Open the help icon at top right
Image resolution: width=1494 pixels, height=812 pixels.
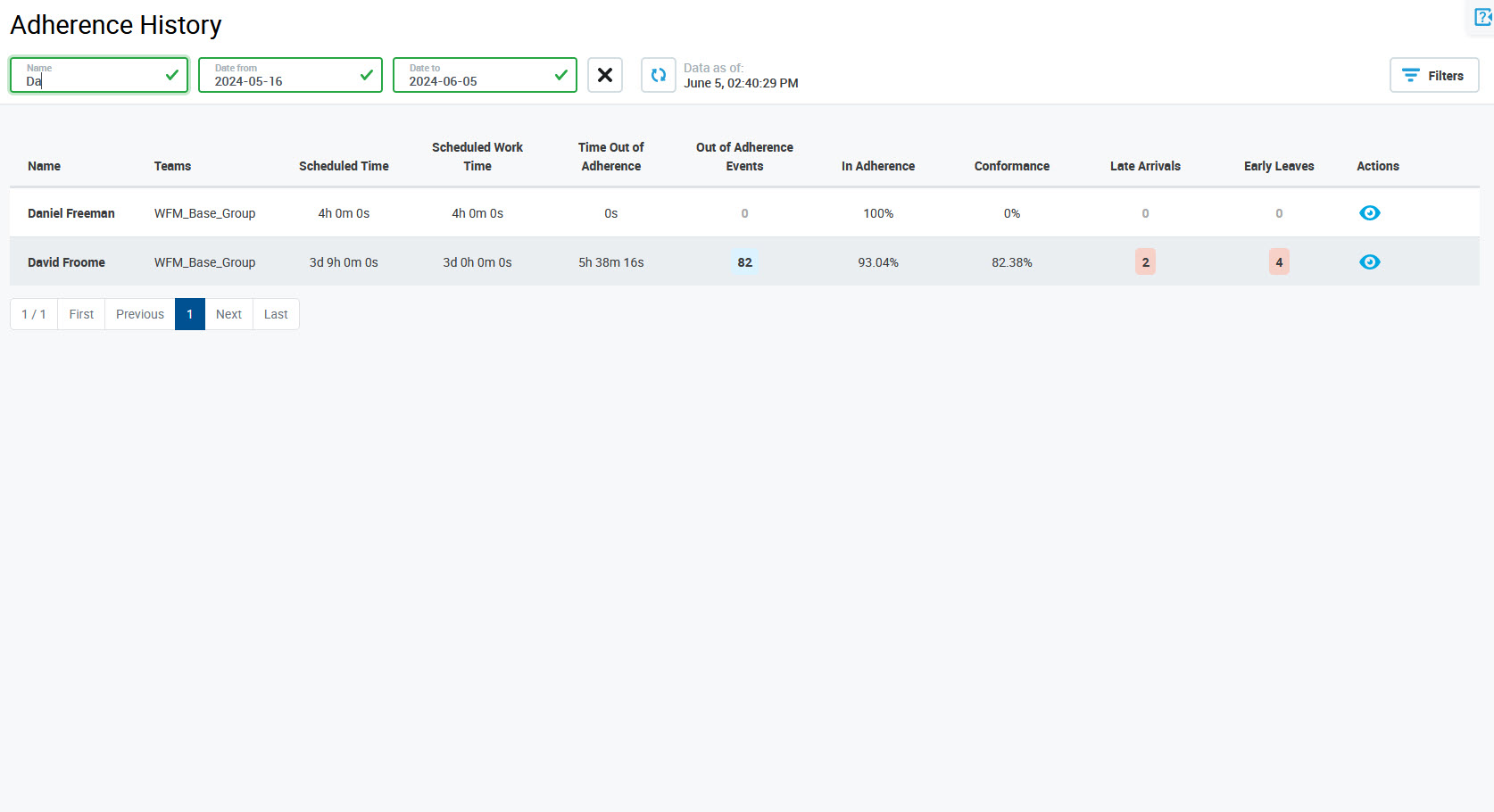click(1482, 18)
